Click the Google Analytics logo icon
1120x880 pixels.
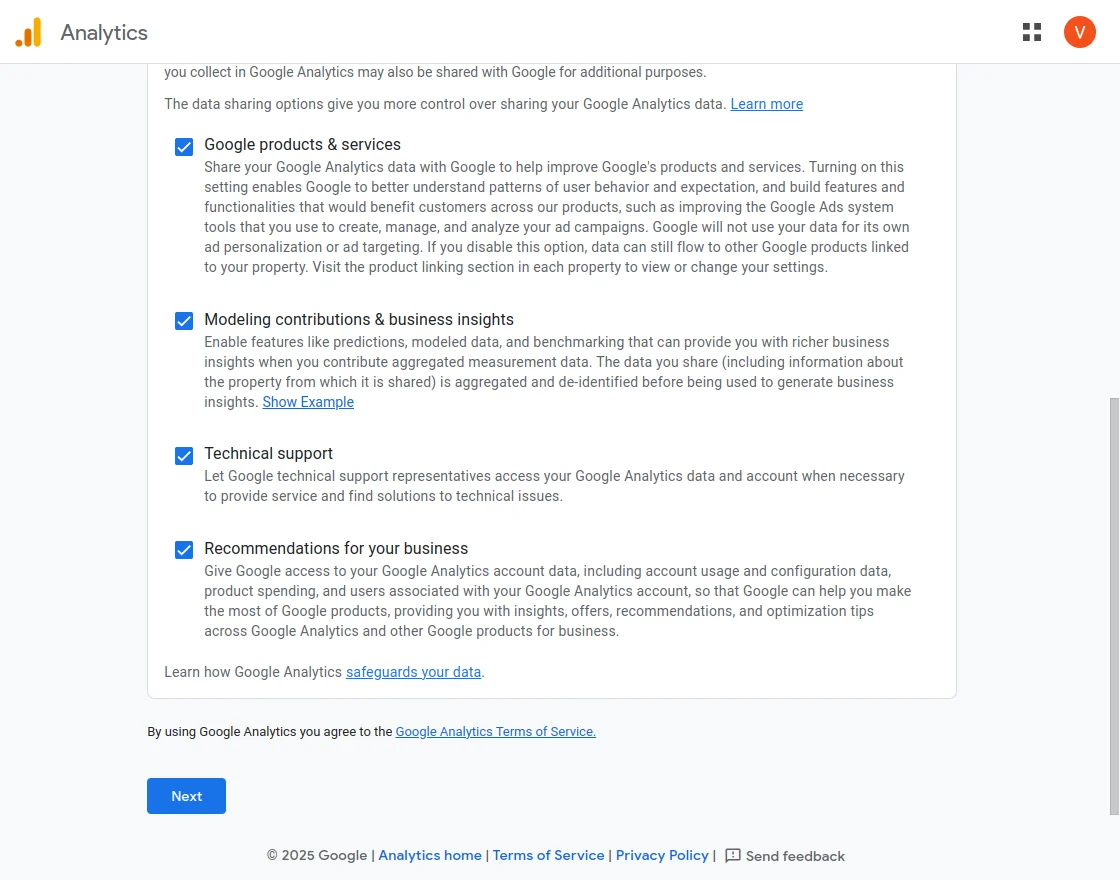pos(28,32)
